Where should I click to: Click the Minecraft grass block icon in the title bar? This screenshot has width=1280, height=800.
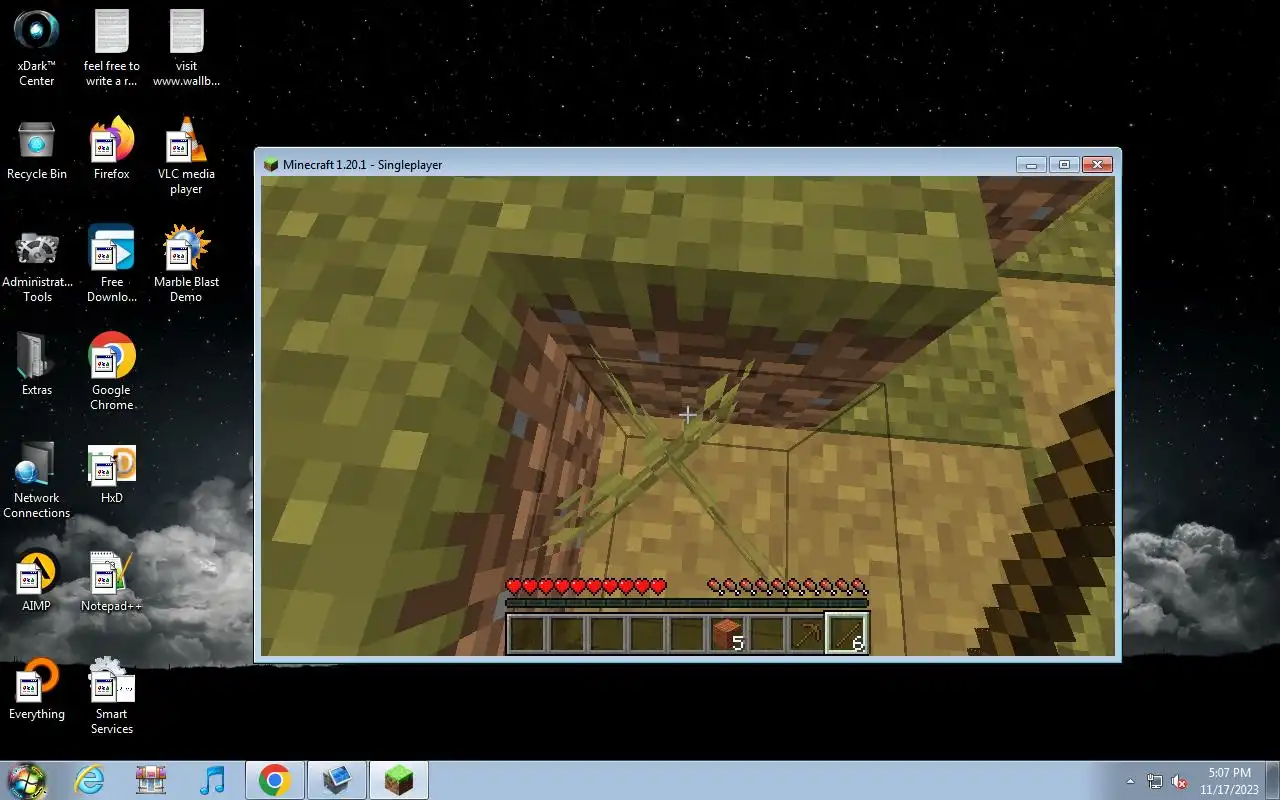tap(271, 165)
